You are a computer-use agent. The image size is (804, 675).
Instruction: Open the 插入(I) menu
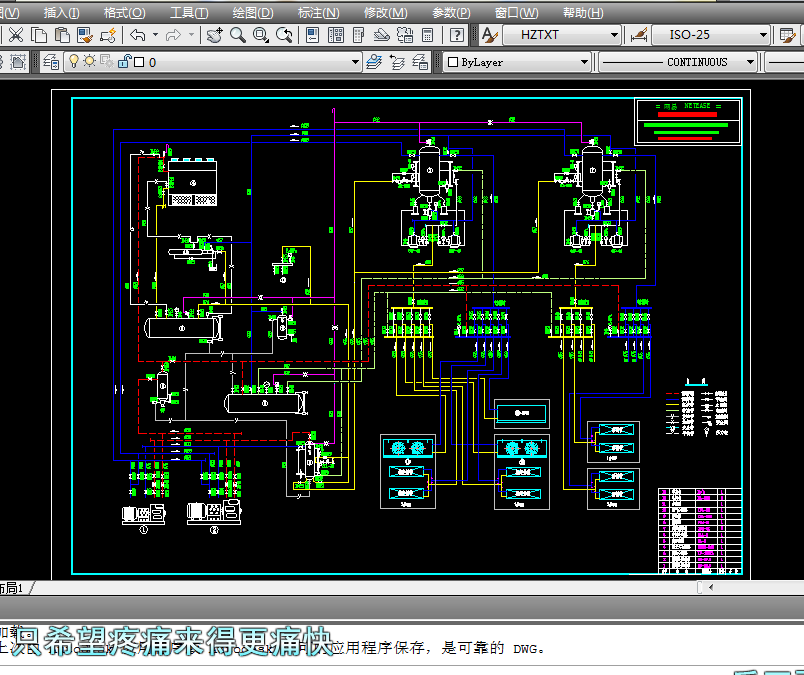coord(62,12)
